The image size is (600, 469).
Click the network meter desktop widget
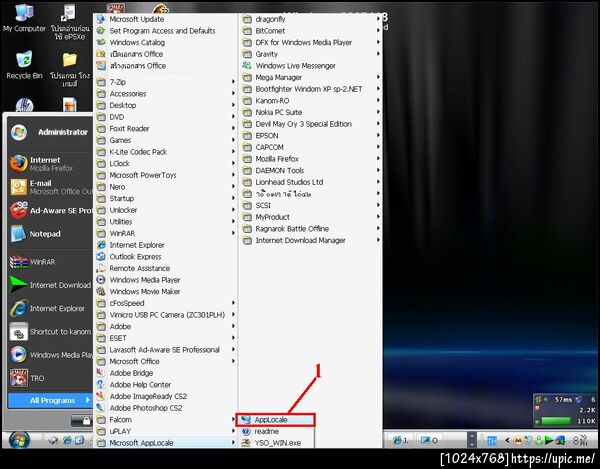pos(565,410)
